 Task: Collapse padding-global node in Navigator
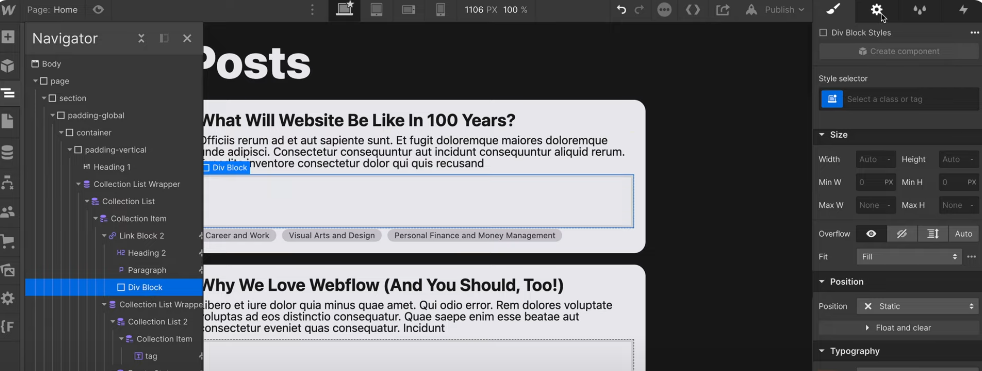(53, 116)
